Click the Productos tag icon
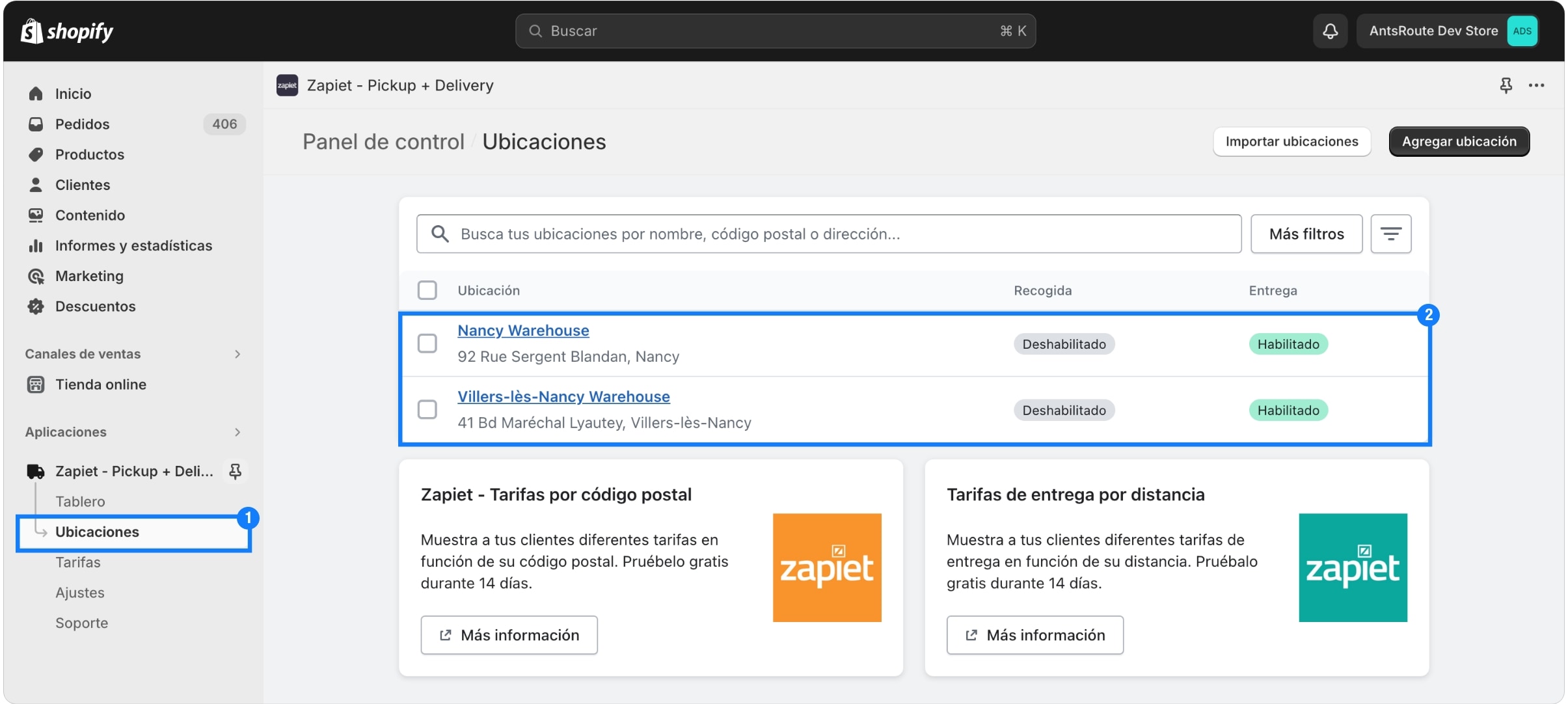Image resolution: width=1568 pixels, height=704 pixels. point(36,154)
